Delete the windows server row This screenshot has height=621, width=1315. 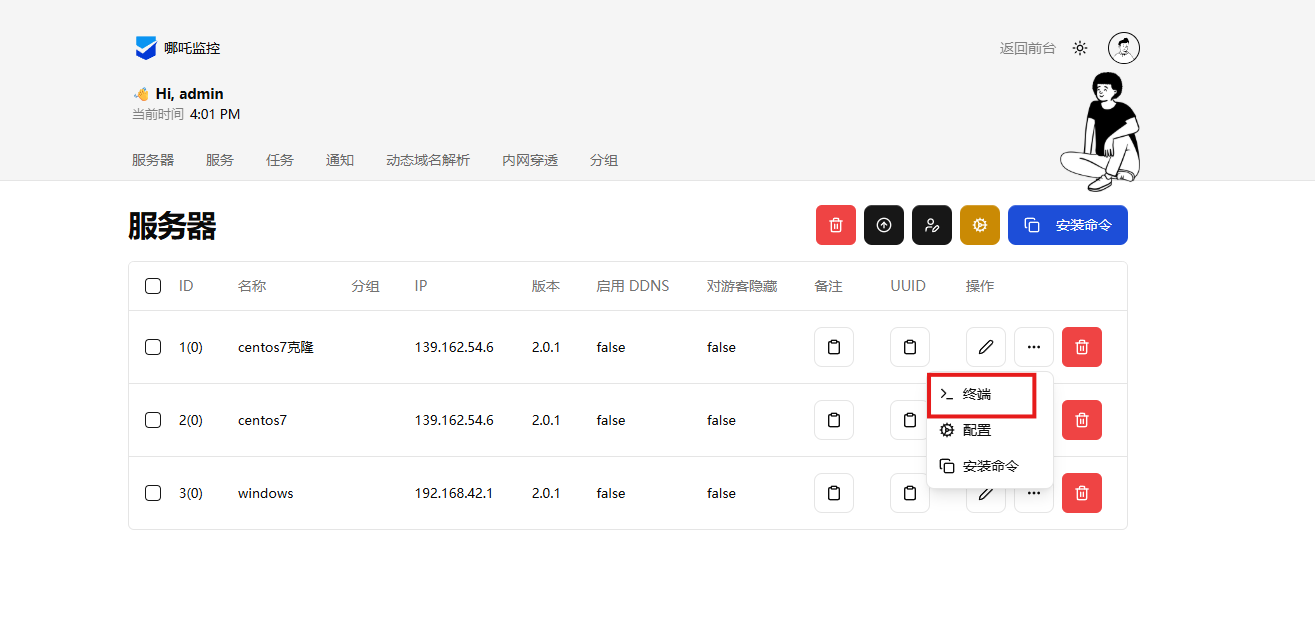(1082, 493)
